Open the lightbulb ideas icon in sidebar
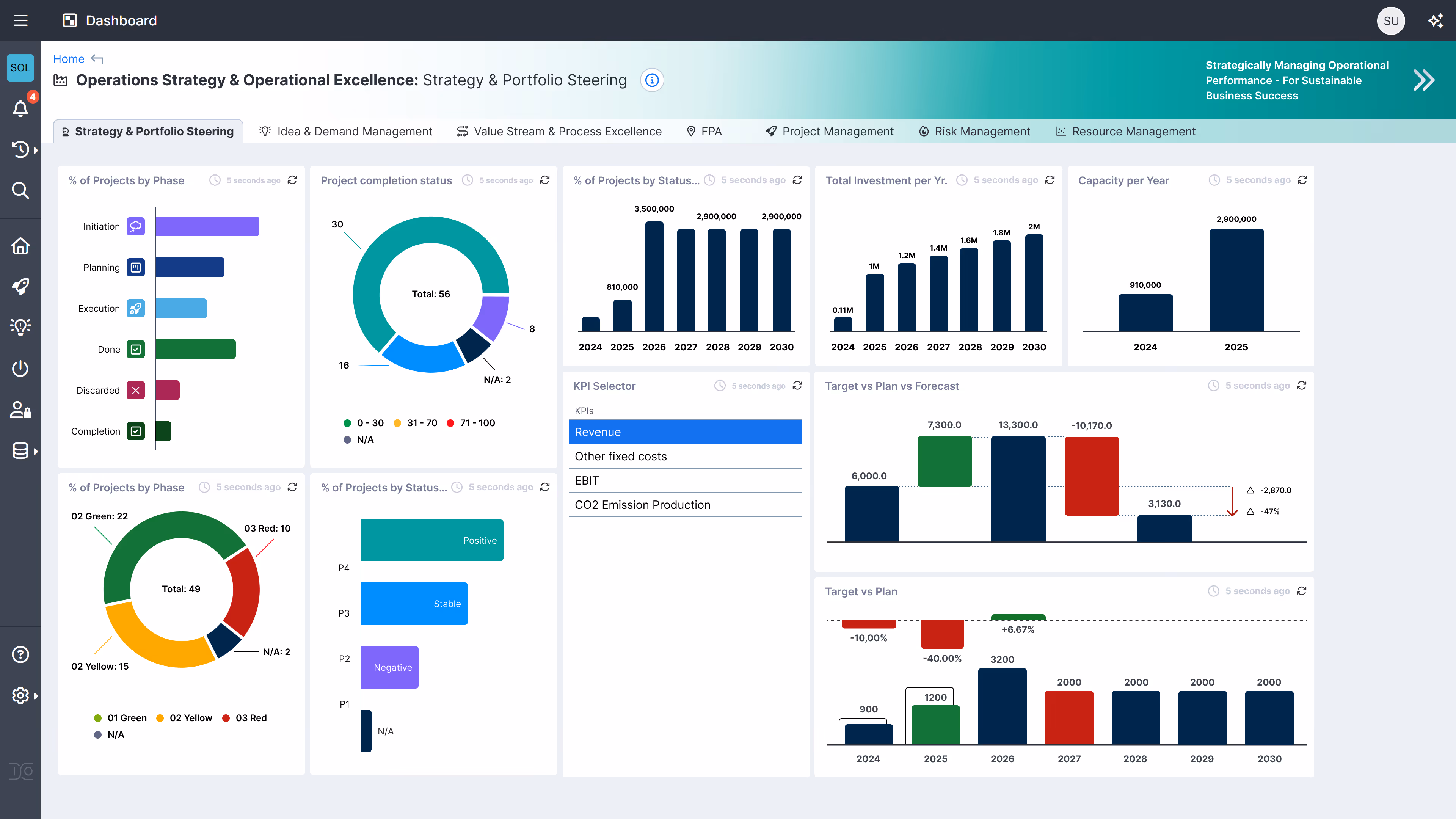 (x=20, y=326)
